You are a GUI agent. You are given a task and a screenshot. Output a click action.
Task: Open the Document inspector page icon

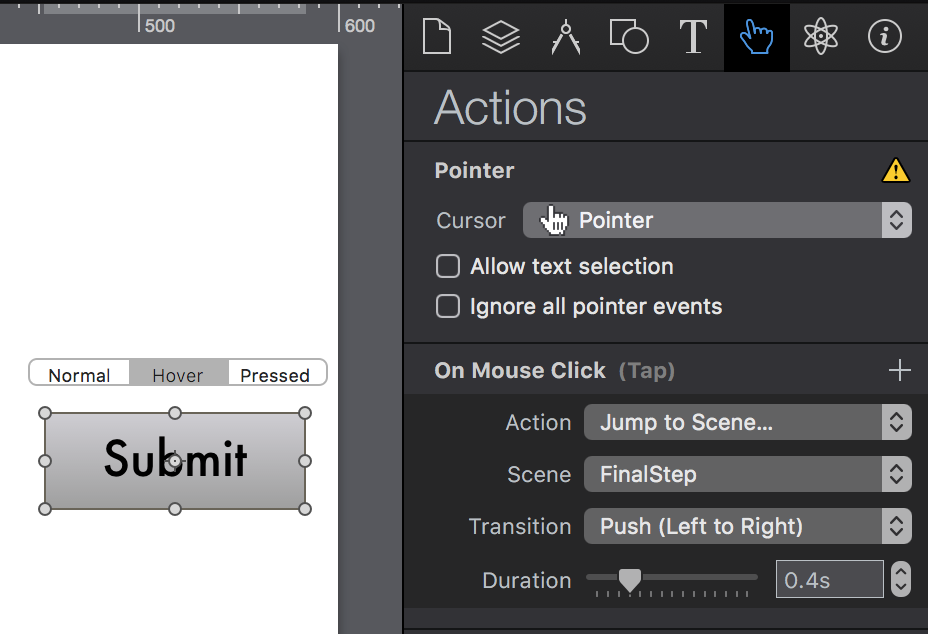click(437, 37)
